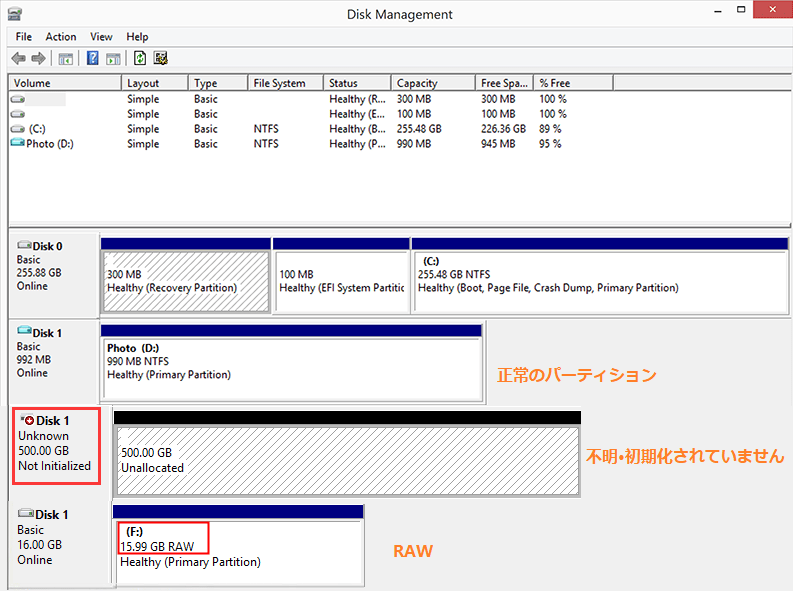The image size is (793, 591).
Task: Click the green Refresh toolbar icon
Action: (140, 59)
